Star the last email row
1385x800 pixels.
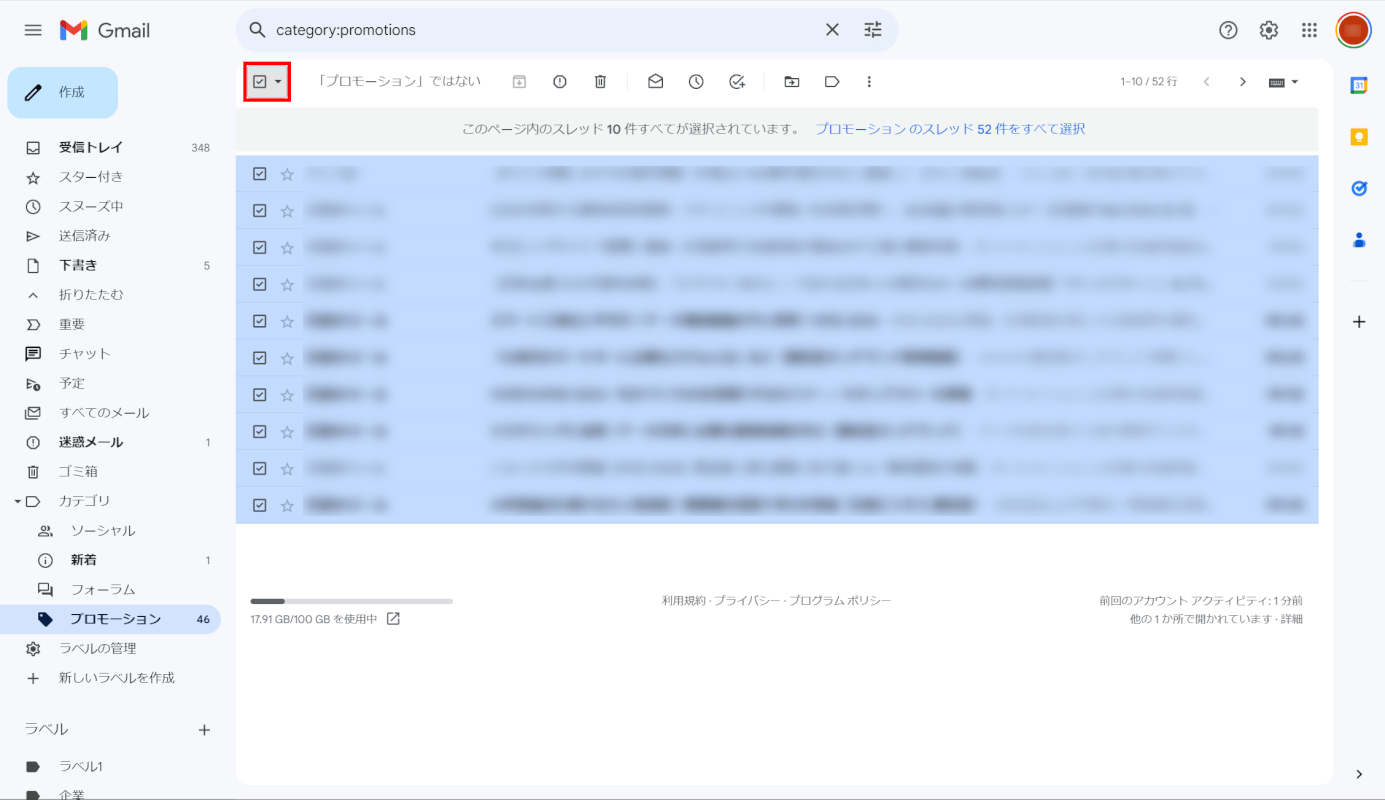tap(287, 505)
